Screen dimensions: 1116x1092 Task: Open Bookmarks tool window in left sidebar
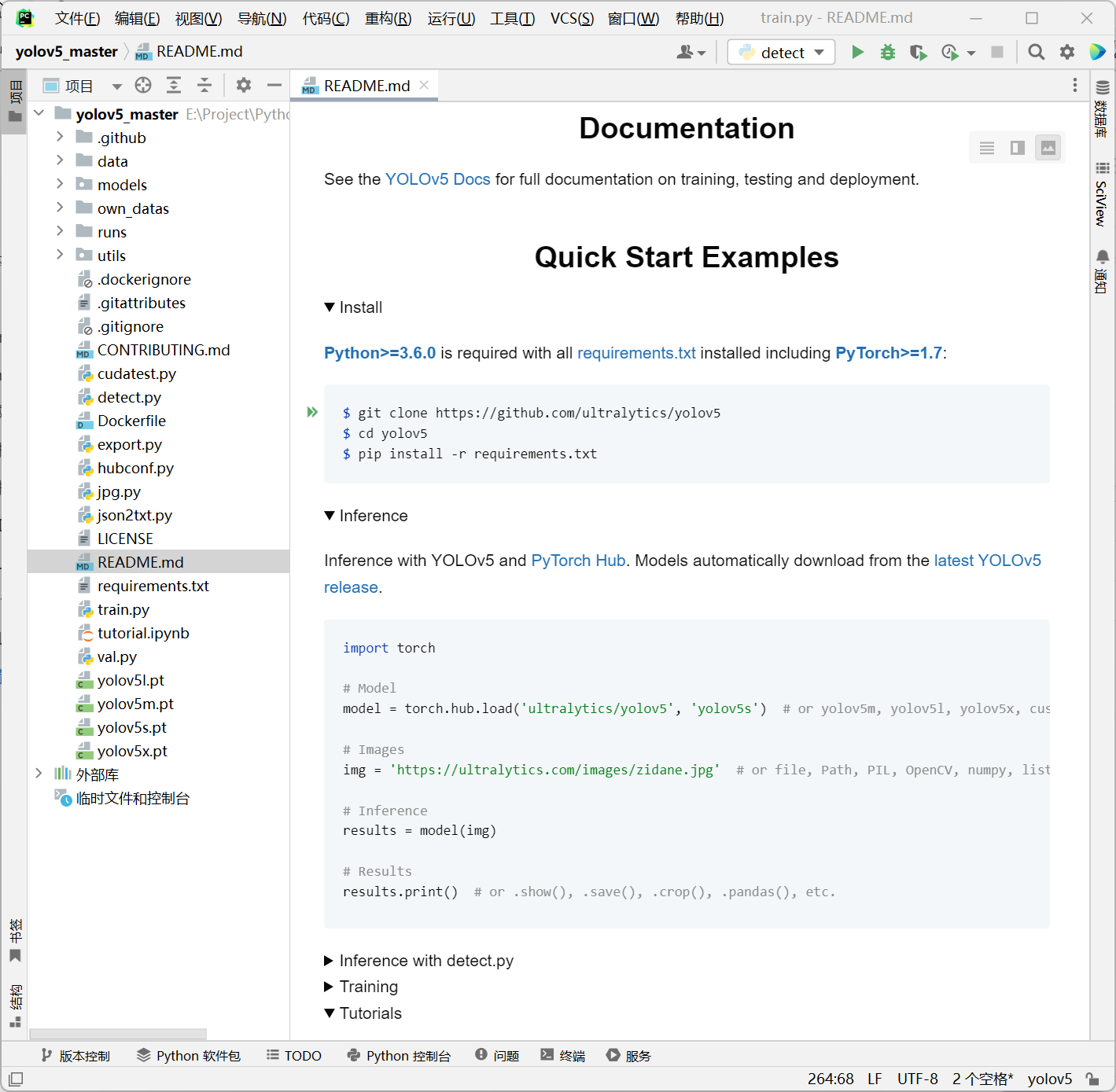point(15,941)
